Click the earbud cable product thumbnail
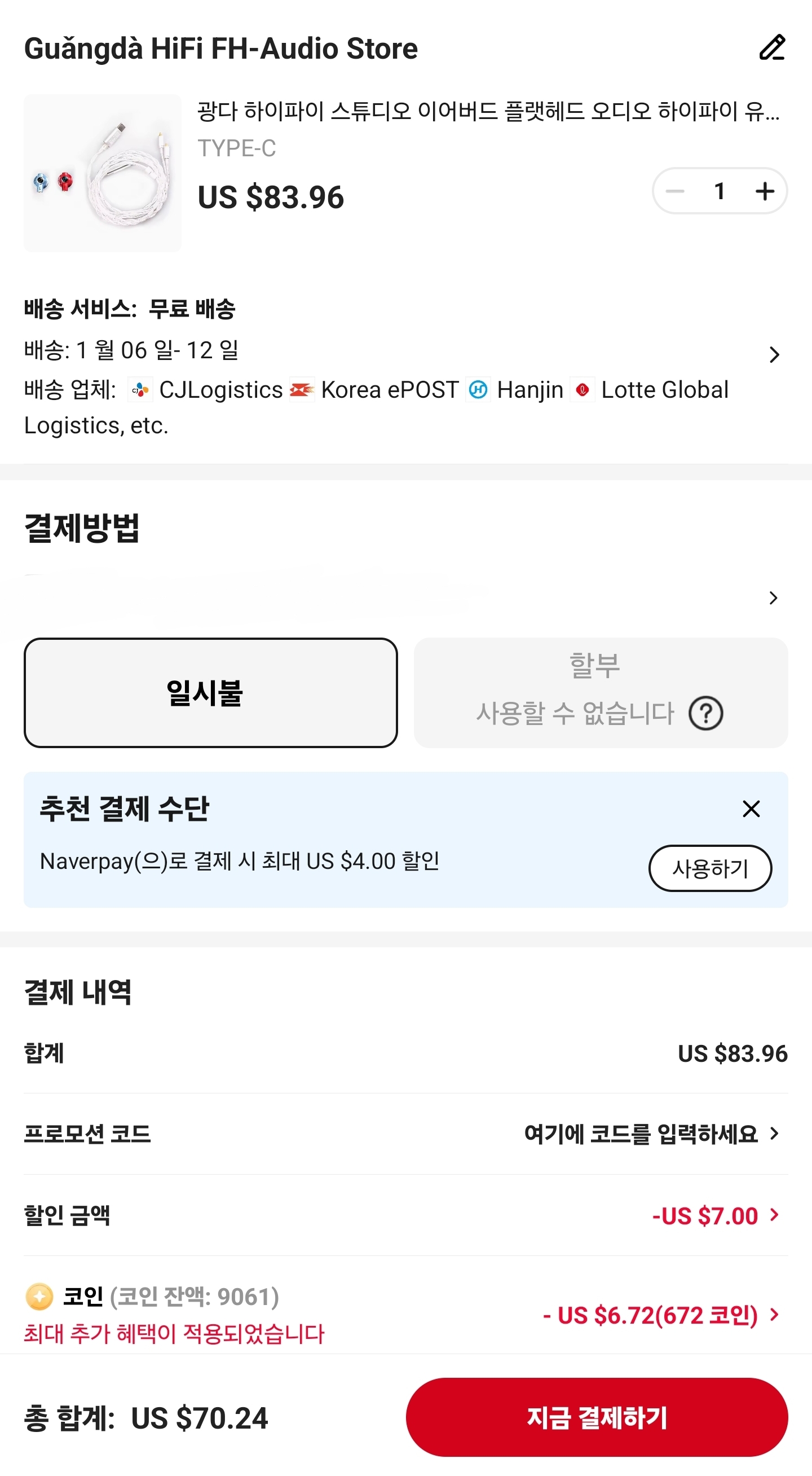This screenshot has width=812, height=1476. (103, 174)
